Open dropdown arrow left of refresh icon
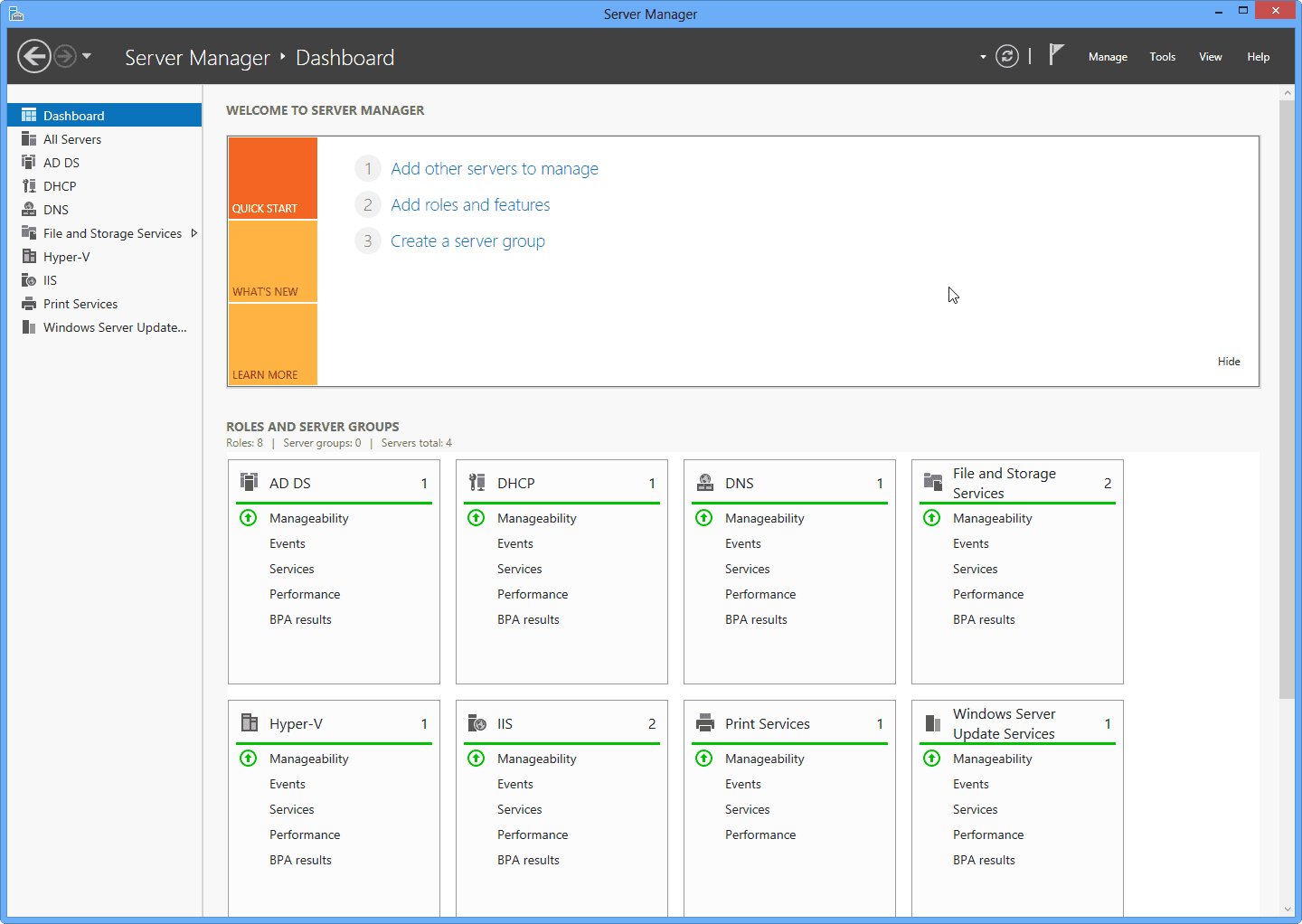 (x=983, y=57)
